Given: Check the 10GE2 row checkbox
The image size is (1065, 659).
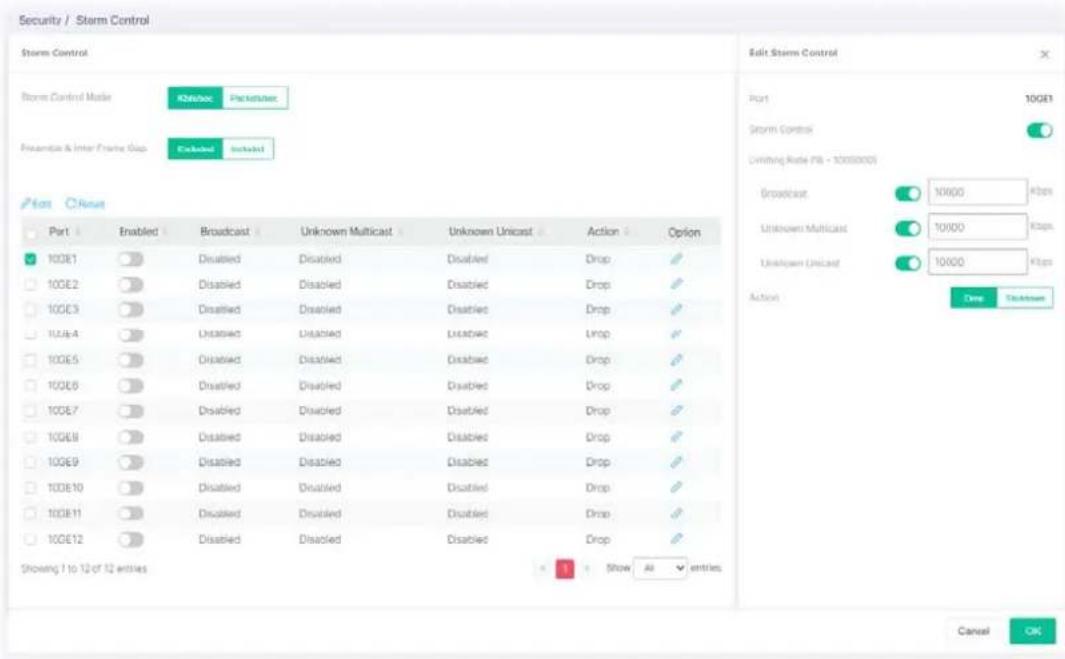Looking at the screenshot, I should 30,284.
